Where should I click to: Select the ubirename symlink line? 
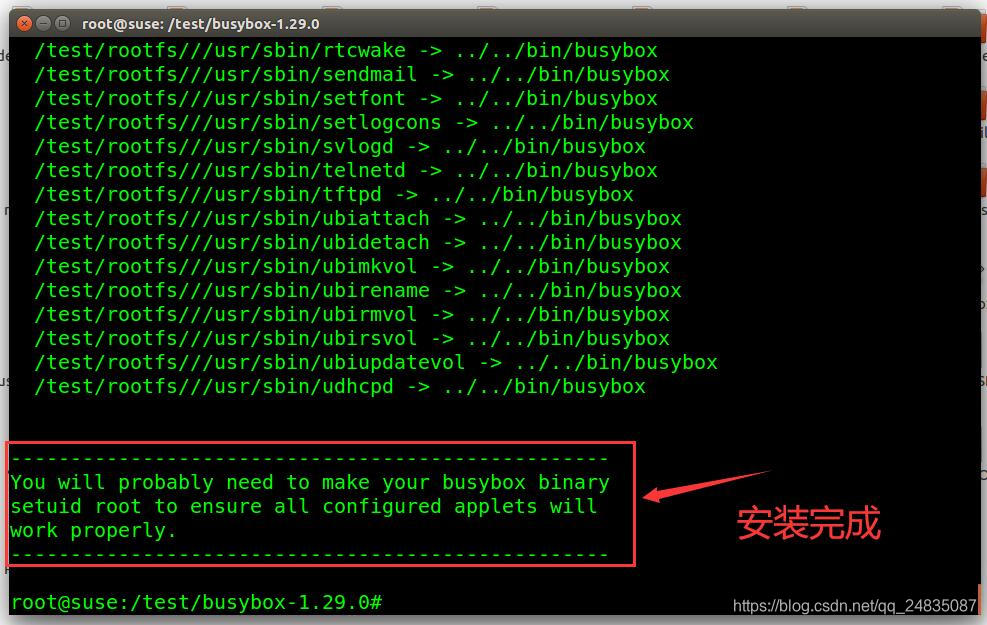tap(358, 290)
